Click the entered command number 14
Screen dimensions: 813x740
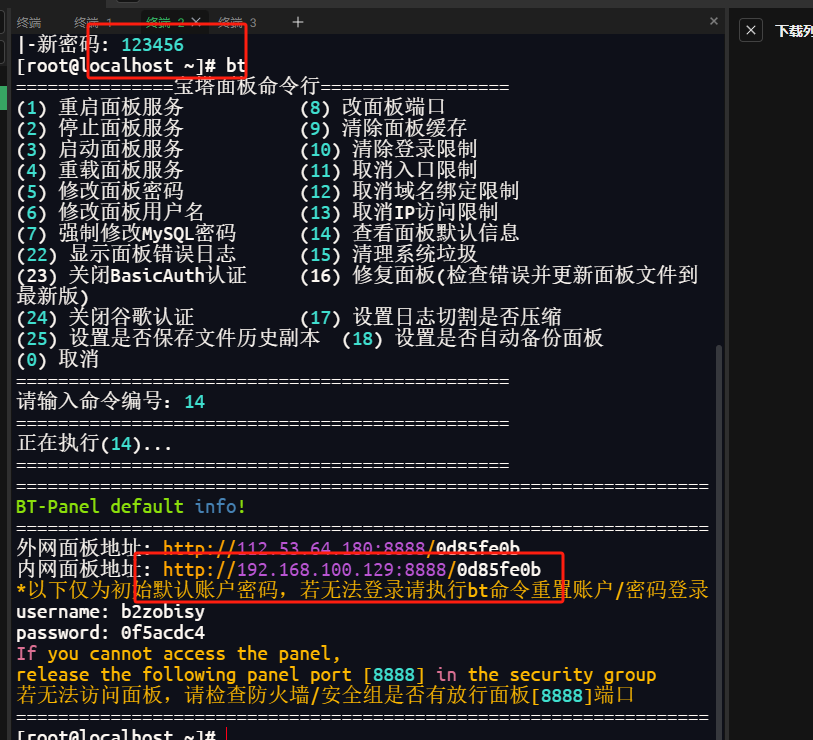(194, 402)
